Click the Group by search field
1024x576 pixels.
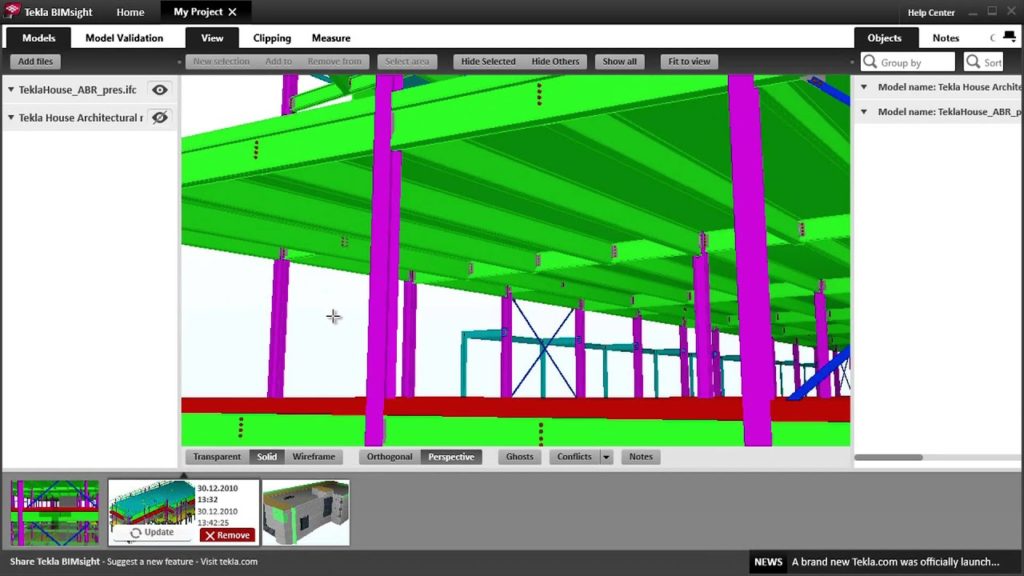(908, 62)
